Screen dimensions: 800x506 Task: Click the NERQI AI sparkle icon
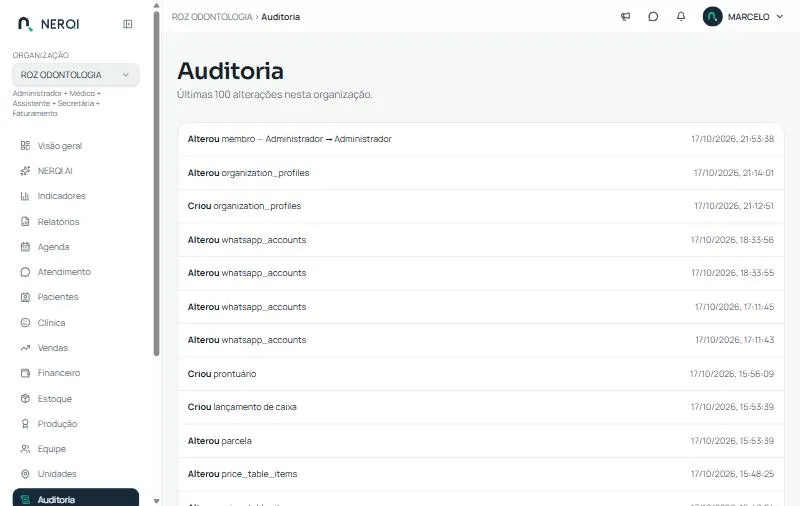(x=25, y=171)
